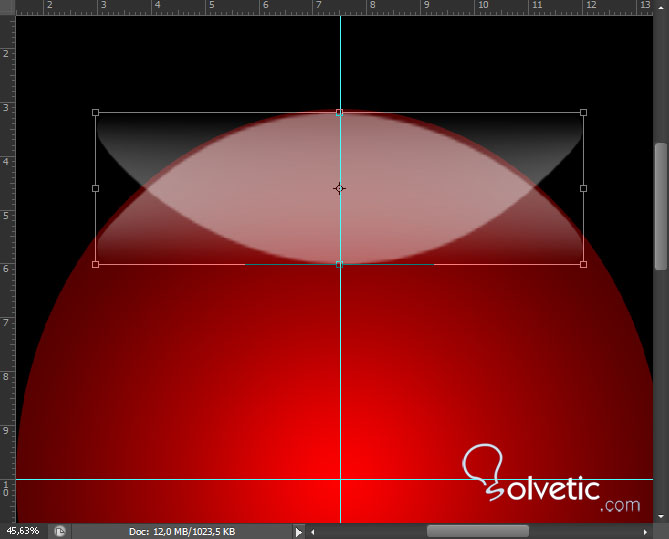Click the horizontal scrollbar left arrow
669x539 pixels.
pos(313,532)
